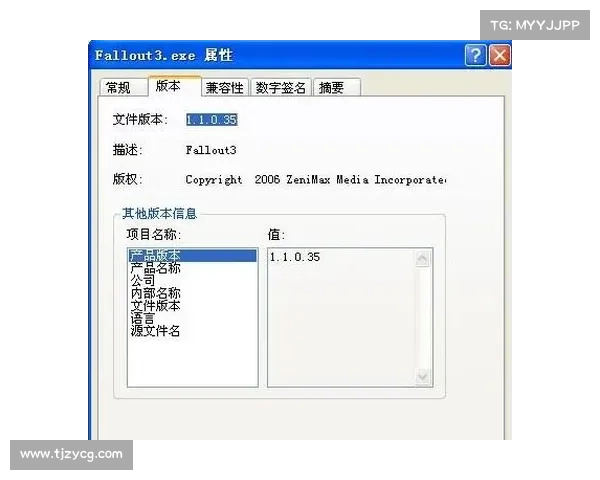Click the help question mark button

pos(475,56)
